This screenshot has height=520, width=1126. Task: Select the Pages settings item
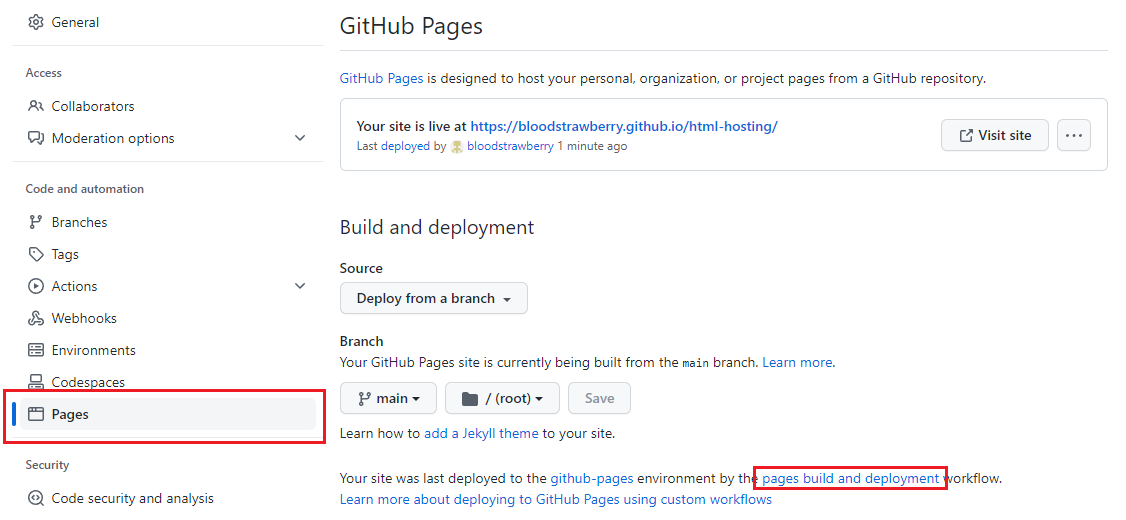pyautogui.click(x=167, y=414)
